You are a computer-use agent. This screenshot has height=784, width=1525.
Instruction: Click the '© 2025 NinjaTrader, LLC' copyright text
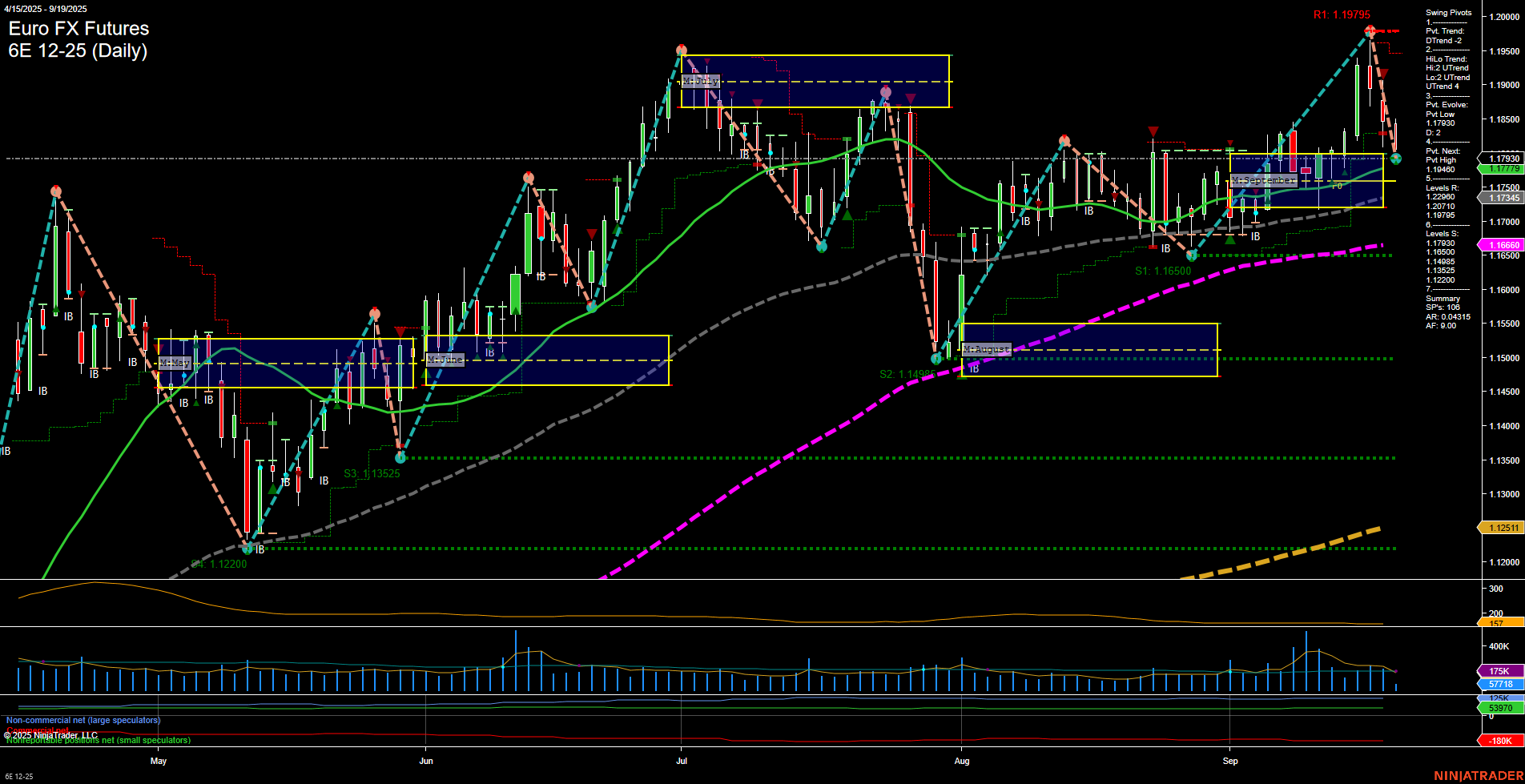tap(51, 735)
